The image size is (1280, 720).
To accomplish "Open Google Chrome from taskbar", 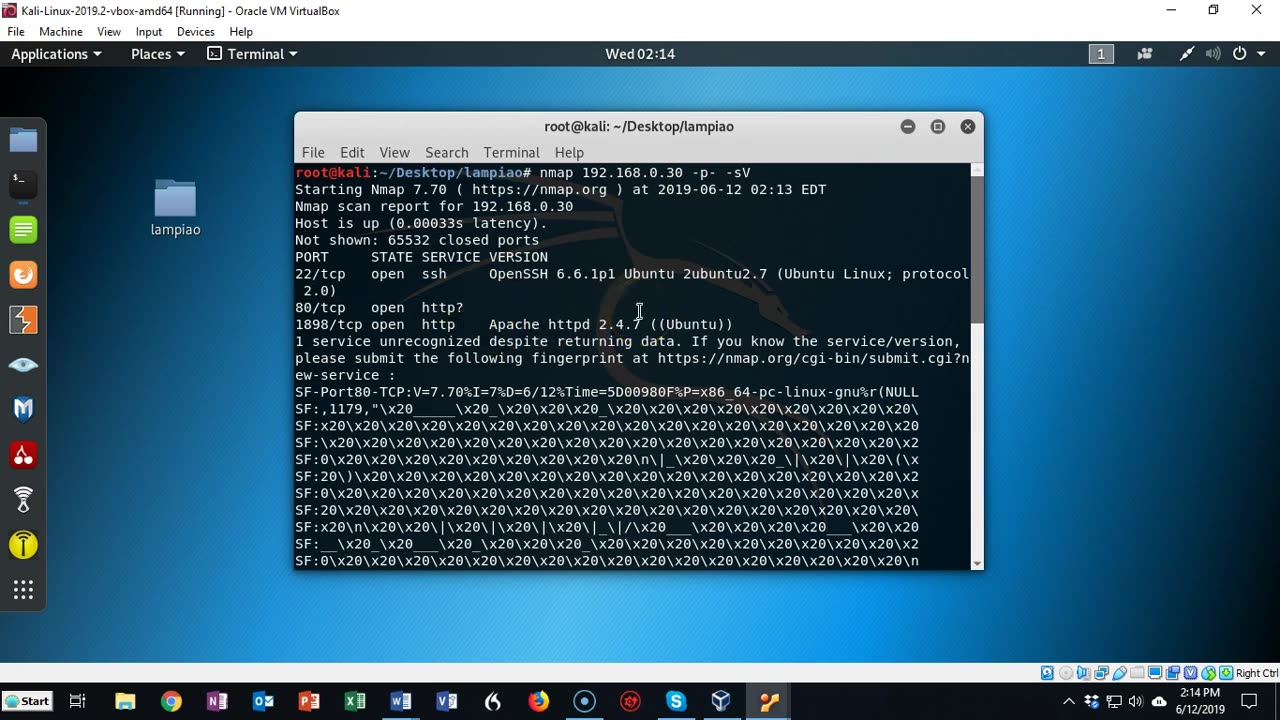I will tap(171, 702).
